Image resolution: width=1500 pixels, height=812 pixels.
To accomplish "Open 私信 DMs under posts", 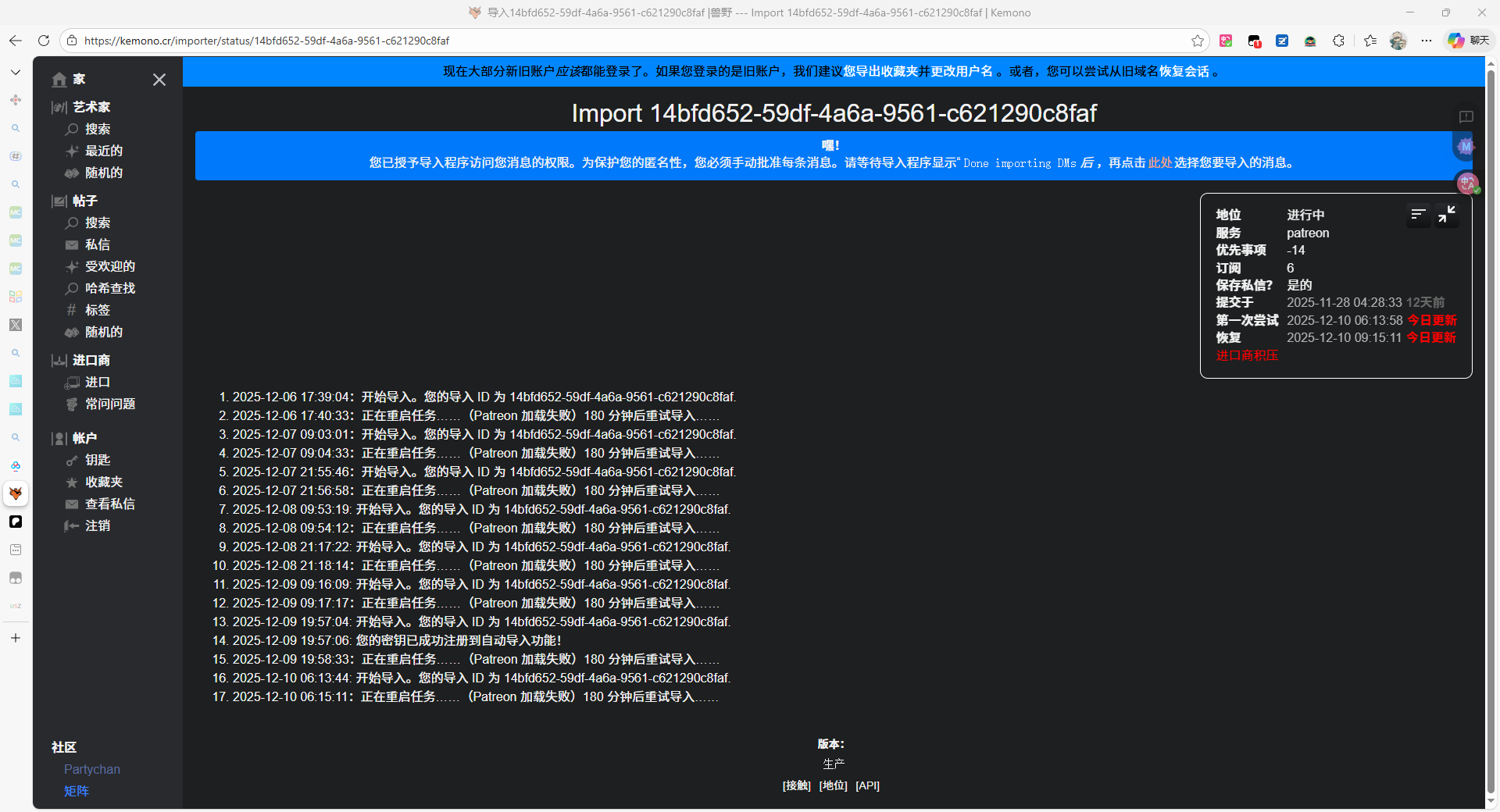I will tap(97, 245).
